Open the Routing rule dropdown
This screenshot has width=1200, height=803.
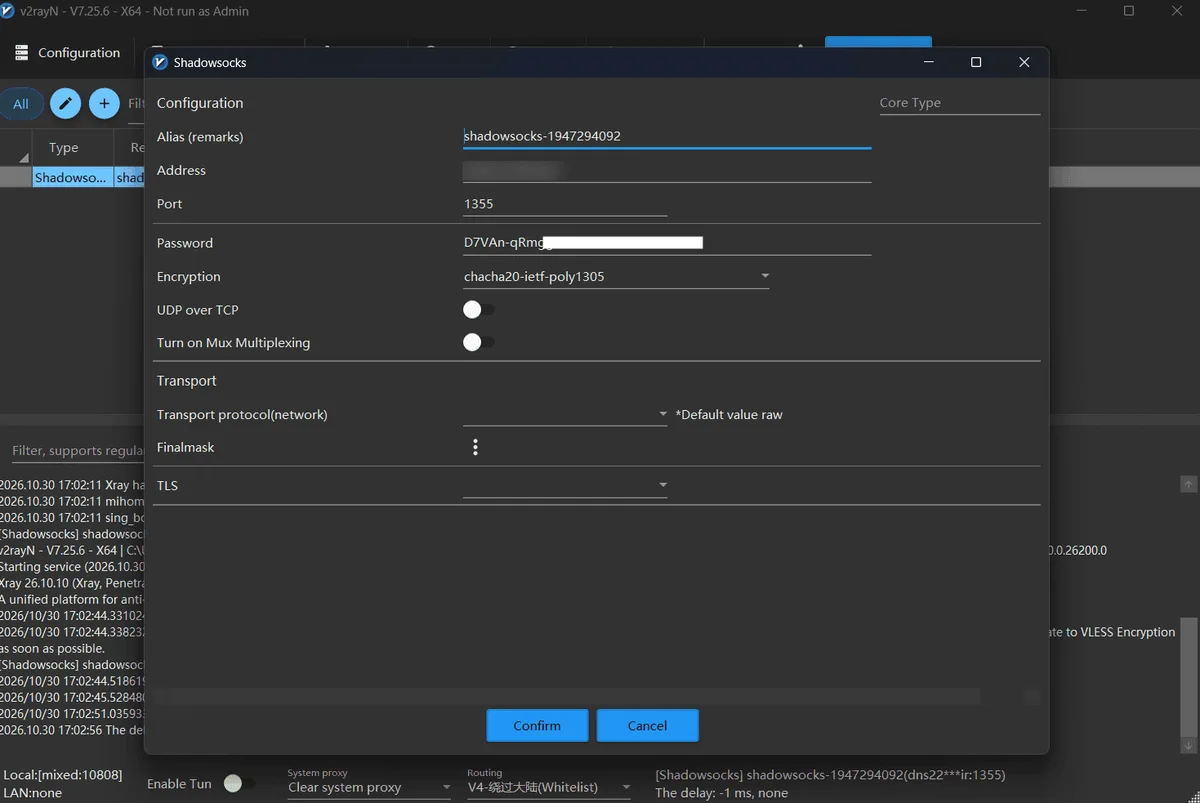[549, 788]
